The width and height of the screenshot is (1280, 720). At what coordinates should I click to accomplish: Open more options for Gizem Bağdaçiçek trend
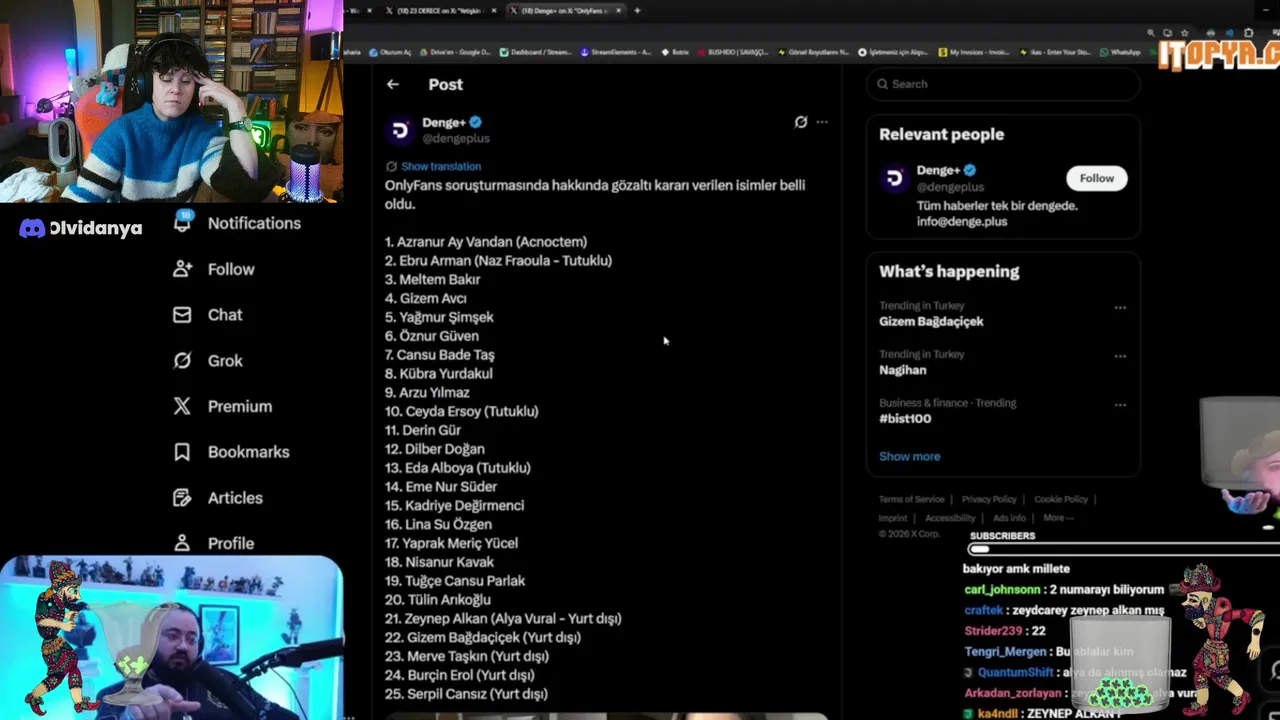pyautogui.click(x=1120, y=308)
